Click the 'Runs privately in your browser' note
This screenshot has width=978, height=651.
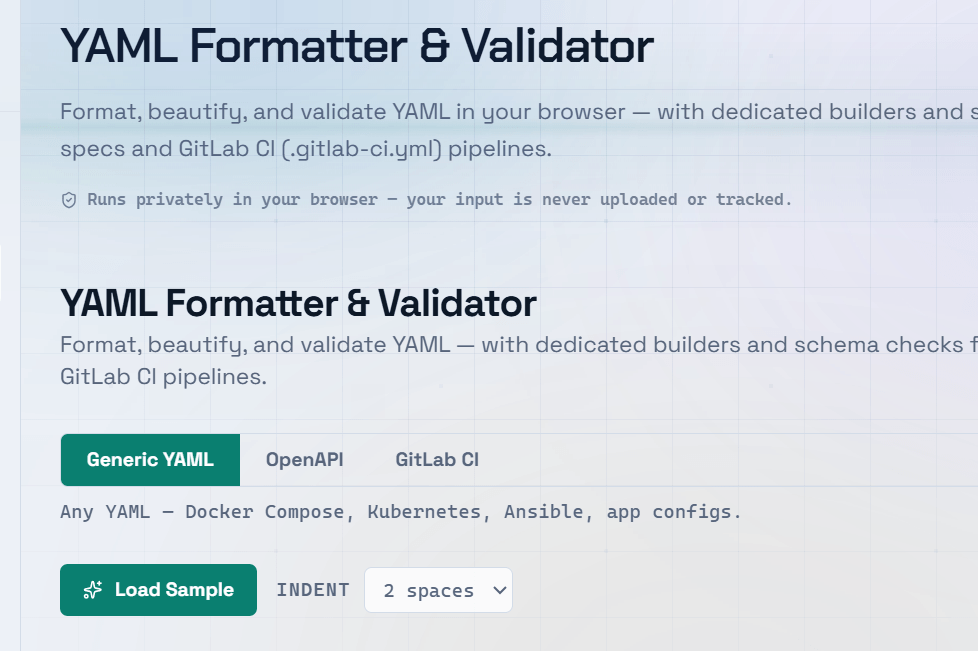point(439,200)
